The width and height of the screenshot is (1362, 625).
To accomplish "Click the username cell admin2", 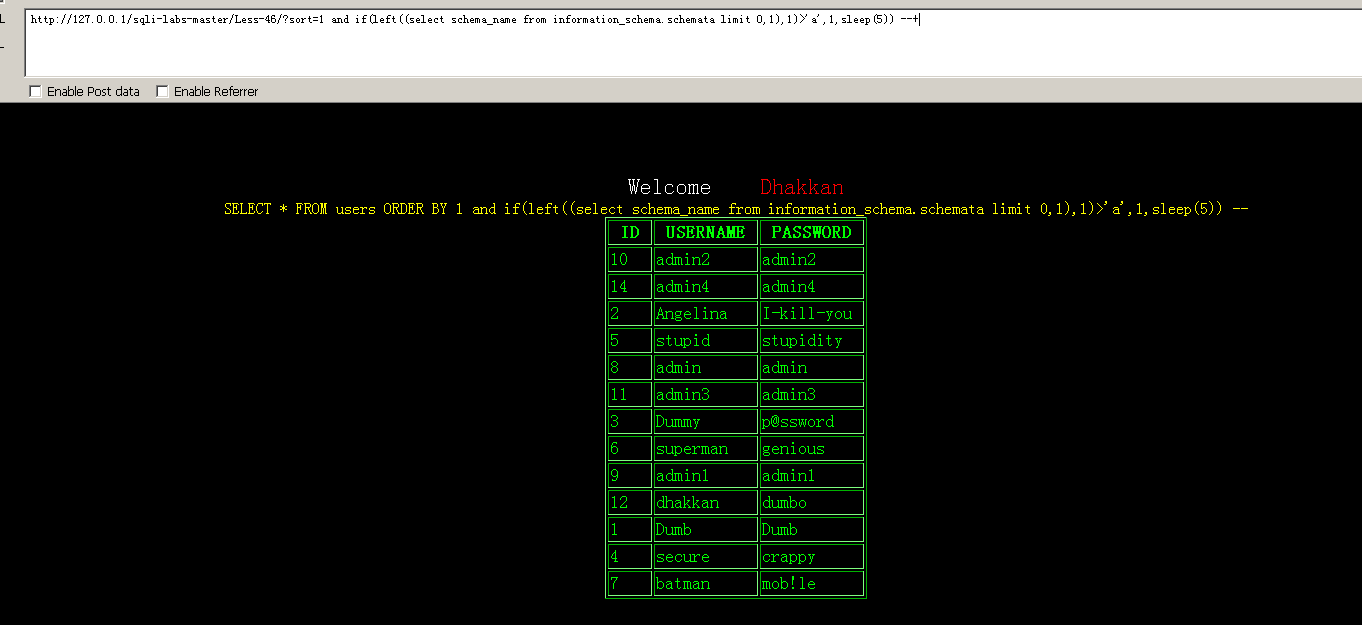I will (706, 259).
